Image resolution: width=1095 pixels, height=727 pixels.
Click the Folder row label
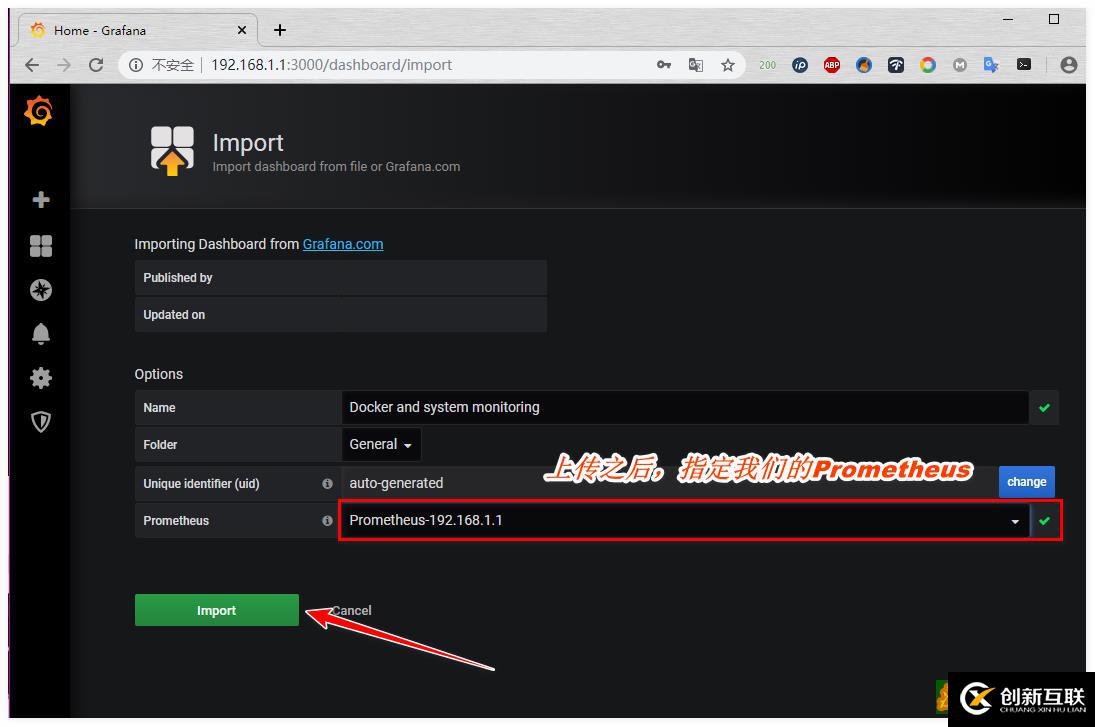[161, 445]
